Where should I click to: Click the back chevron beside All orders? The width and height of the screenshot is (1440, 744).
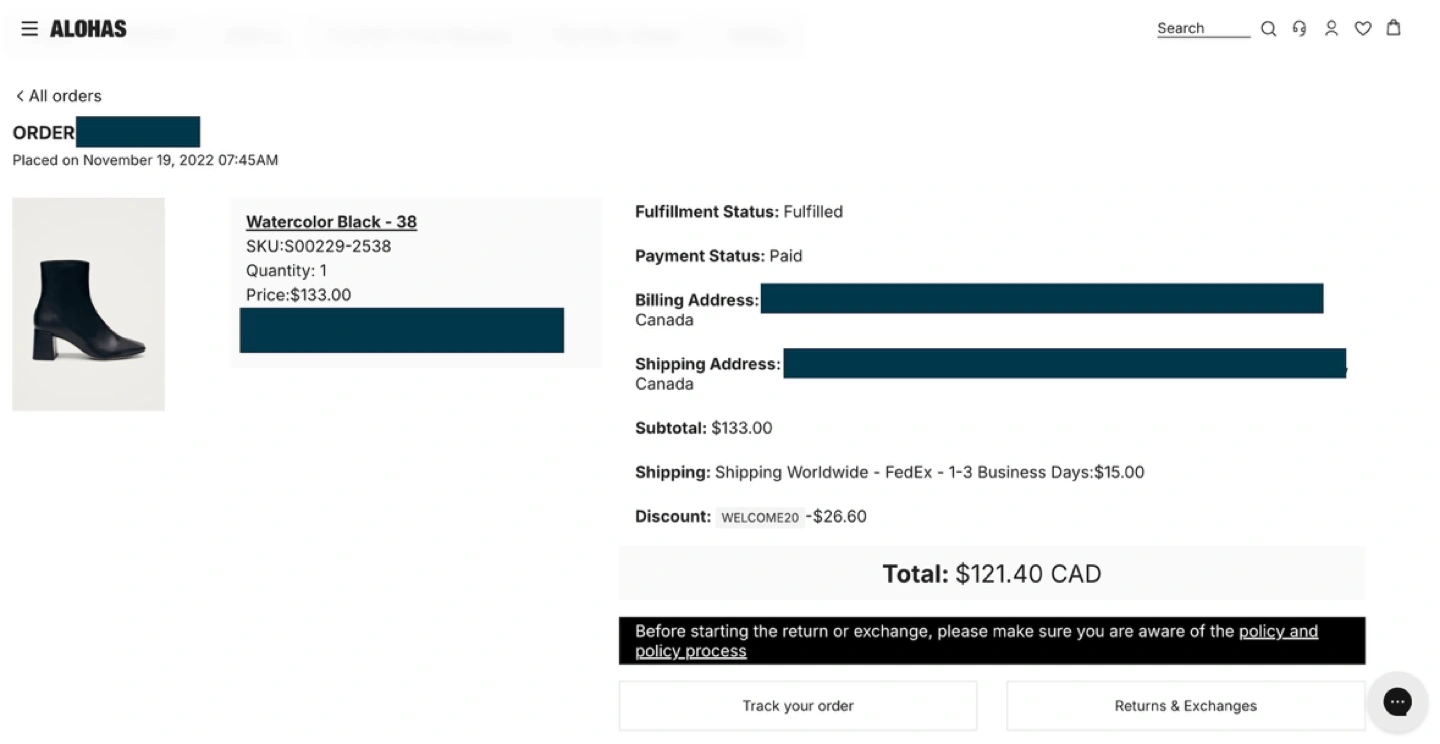point(19,96)
